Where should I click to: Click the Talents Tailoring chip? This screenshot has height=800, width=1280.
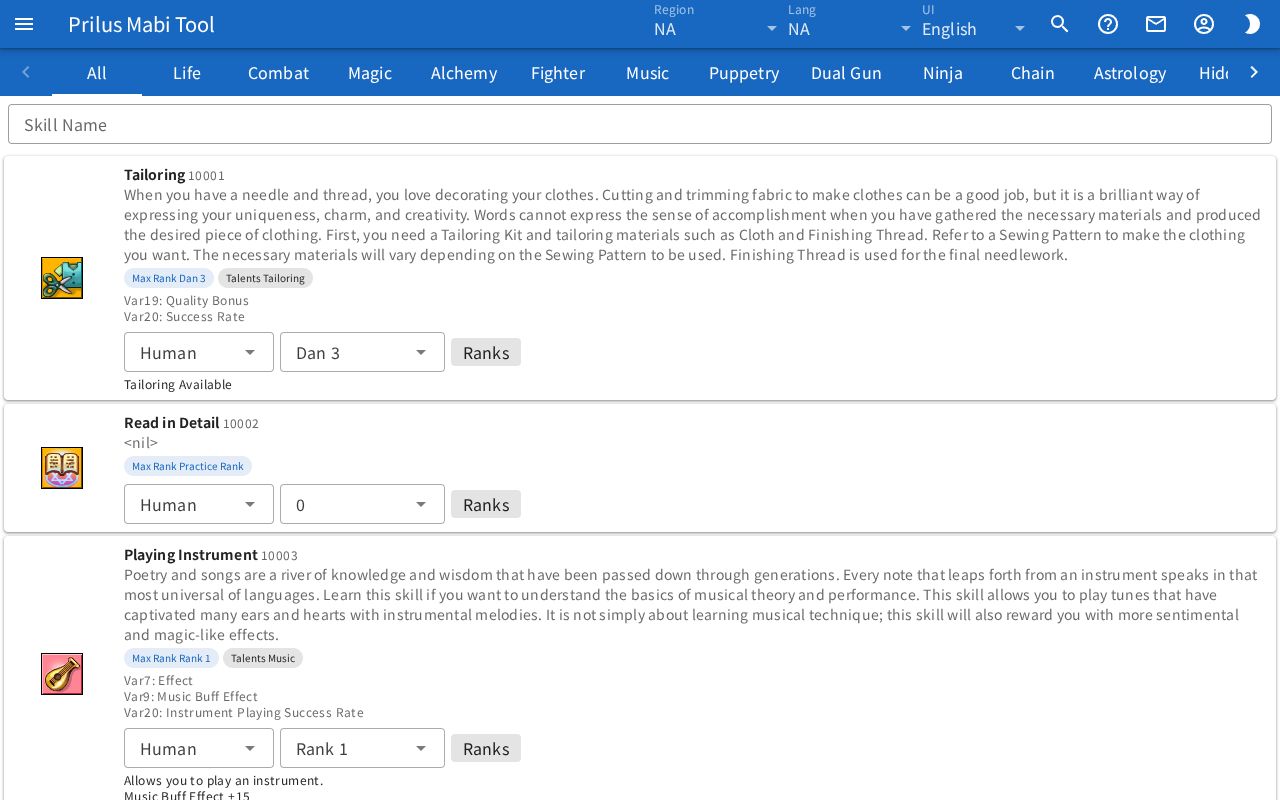tap(265, 278)
